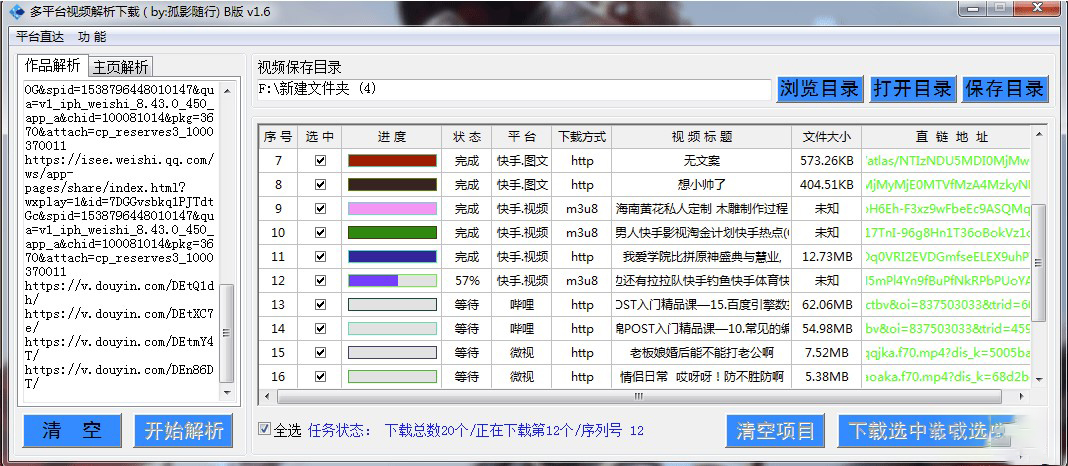Uncheck the checkbox for row 9
The image size is (1068, 466).
320,208
